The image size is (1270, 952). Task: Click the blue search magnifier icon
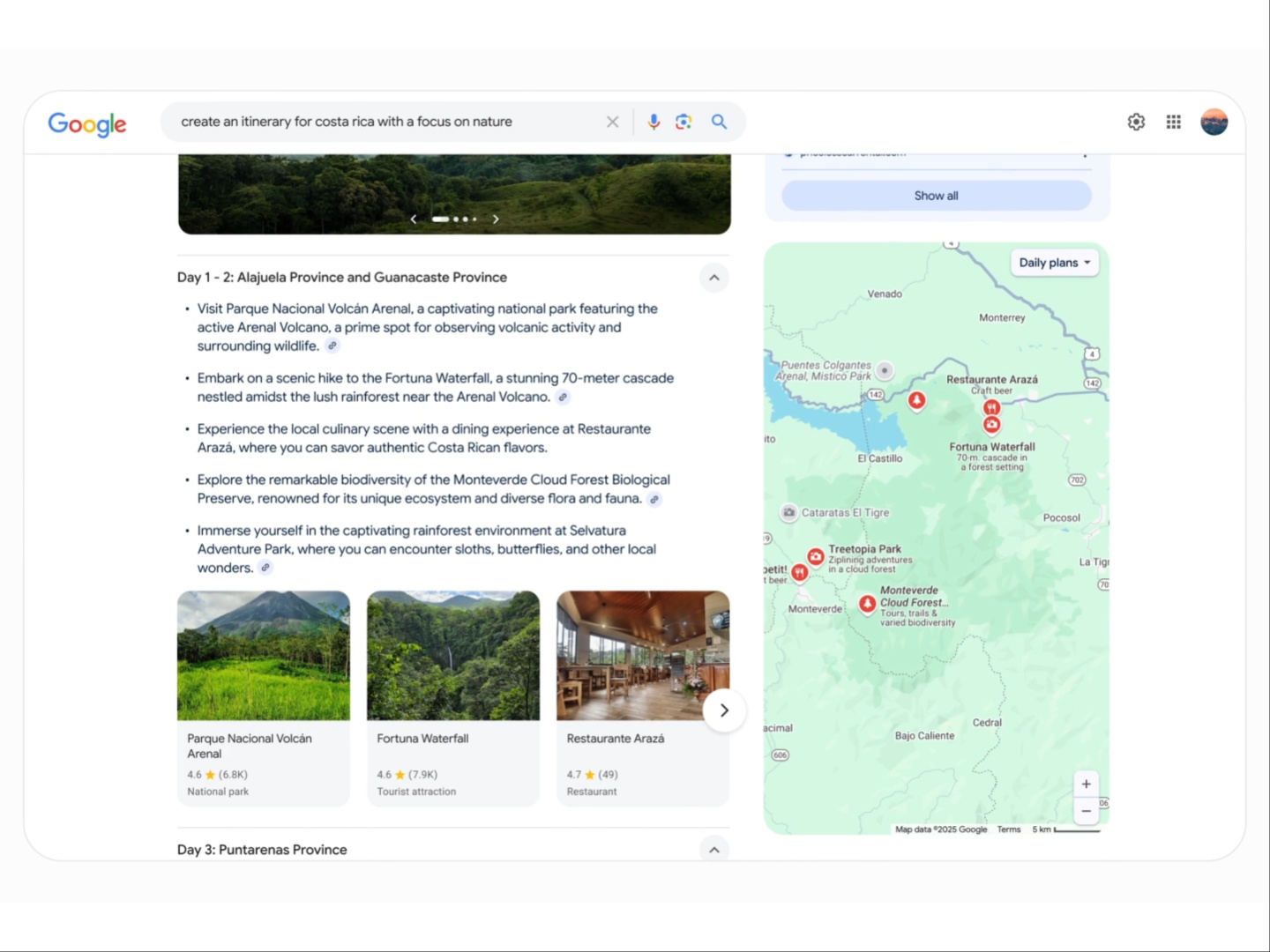tap(720, 122)
